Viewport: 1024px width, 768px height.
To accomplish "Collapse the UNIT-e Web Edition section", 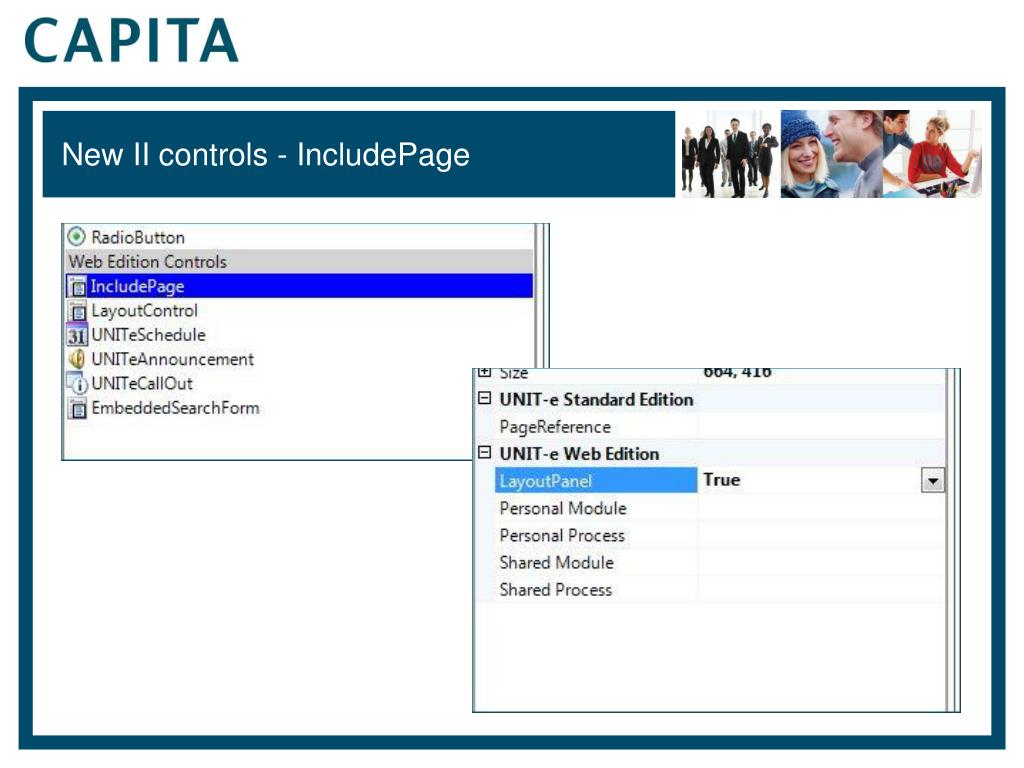I will coord(484,452).
